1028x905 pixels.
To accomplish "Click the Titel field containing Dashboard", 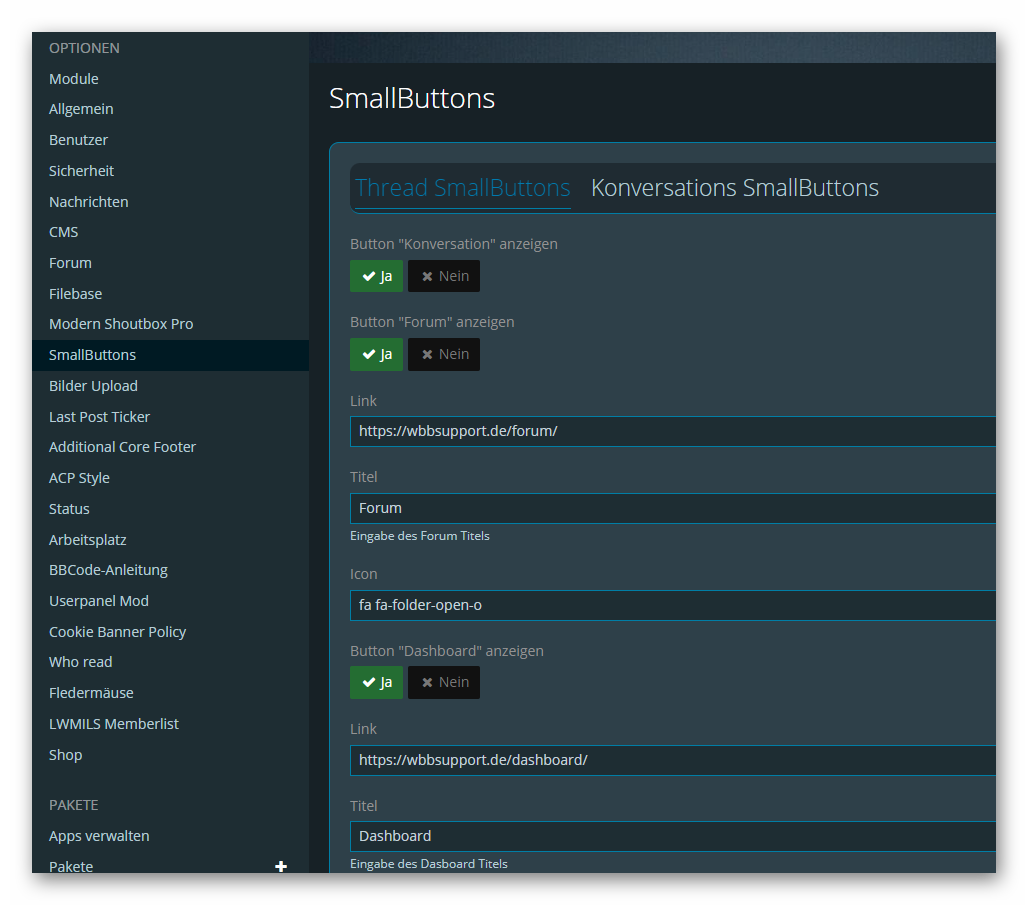I will (x=672, y=836).
